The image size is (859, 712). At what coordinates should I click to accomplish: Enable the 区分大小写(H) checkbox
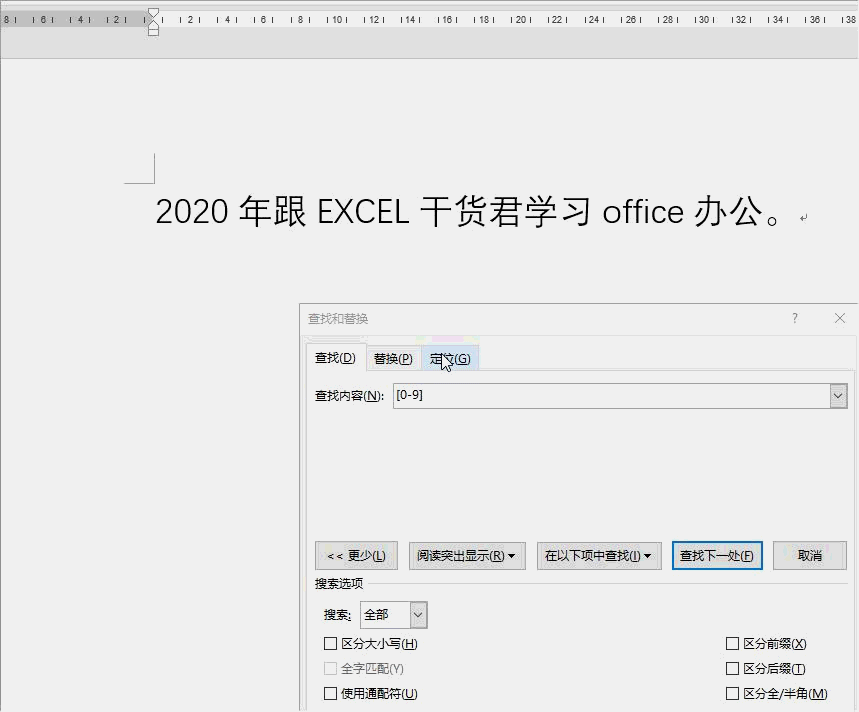click(330, 644)
